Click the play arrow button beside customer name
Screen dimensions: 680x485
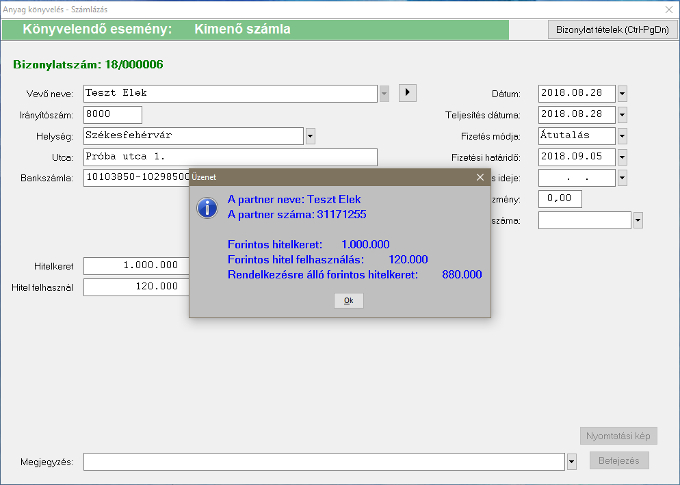click(407, 93)
